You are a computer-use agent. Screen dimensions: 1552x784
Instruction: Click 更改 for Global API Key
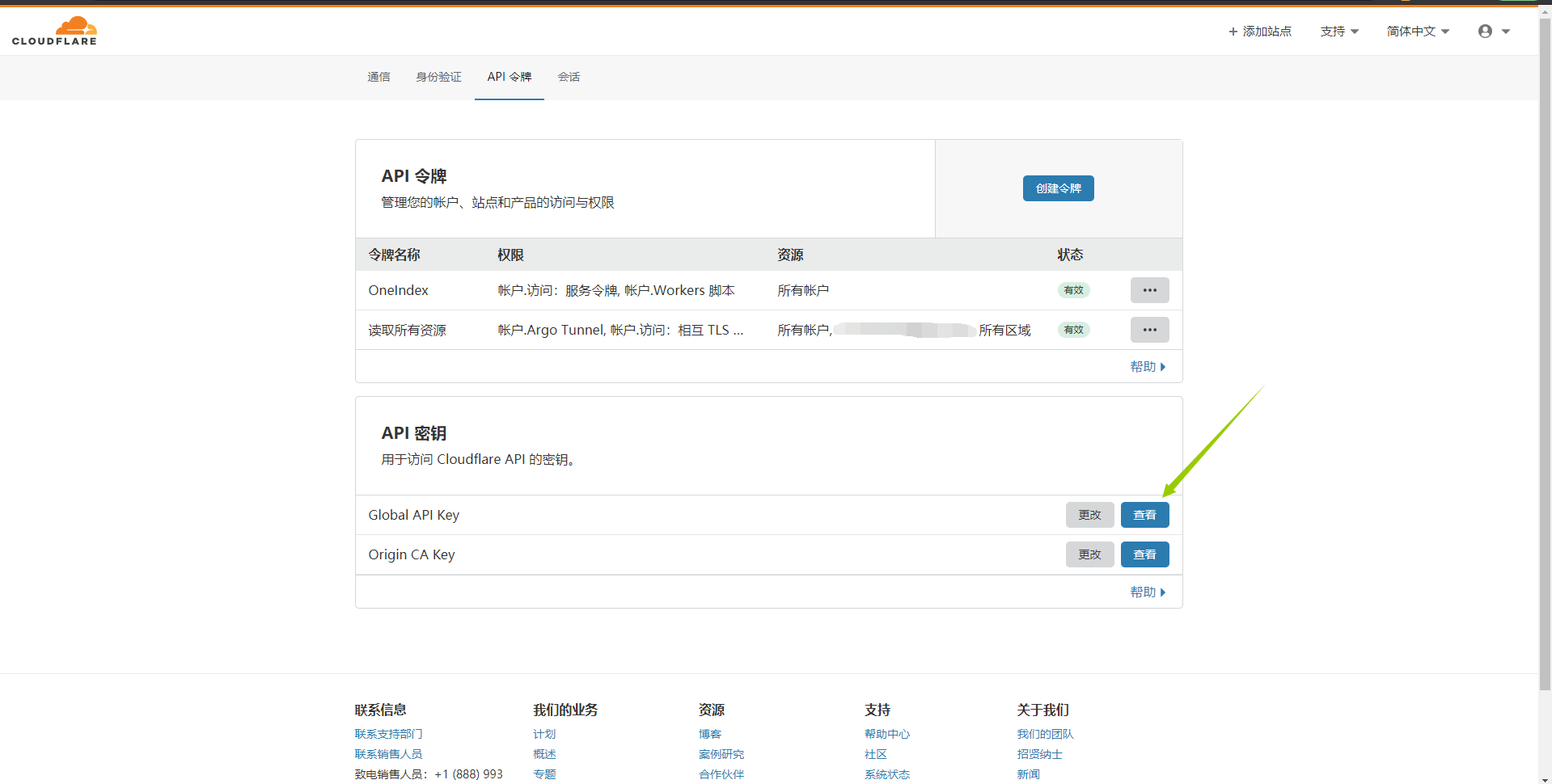point(1089,515)
